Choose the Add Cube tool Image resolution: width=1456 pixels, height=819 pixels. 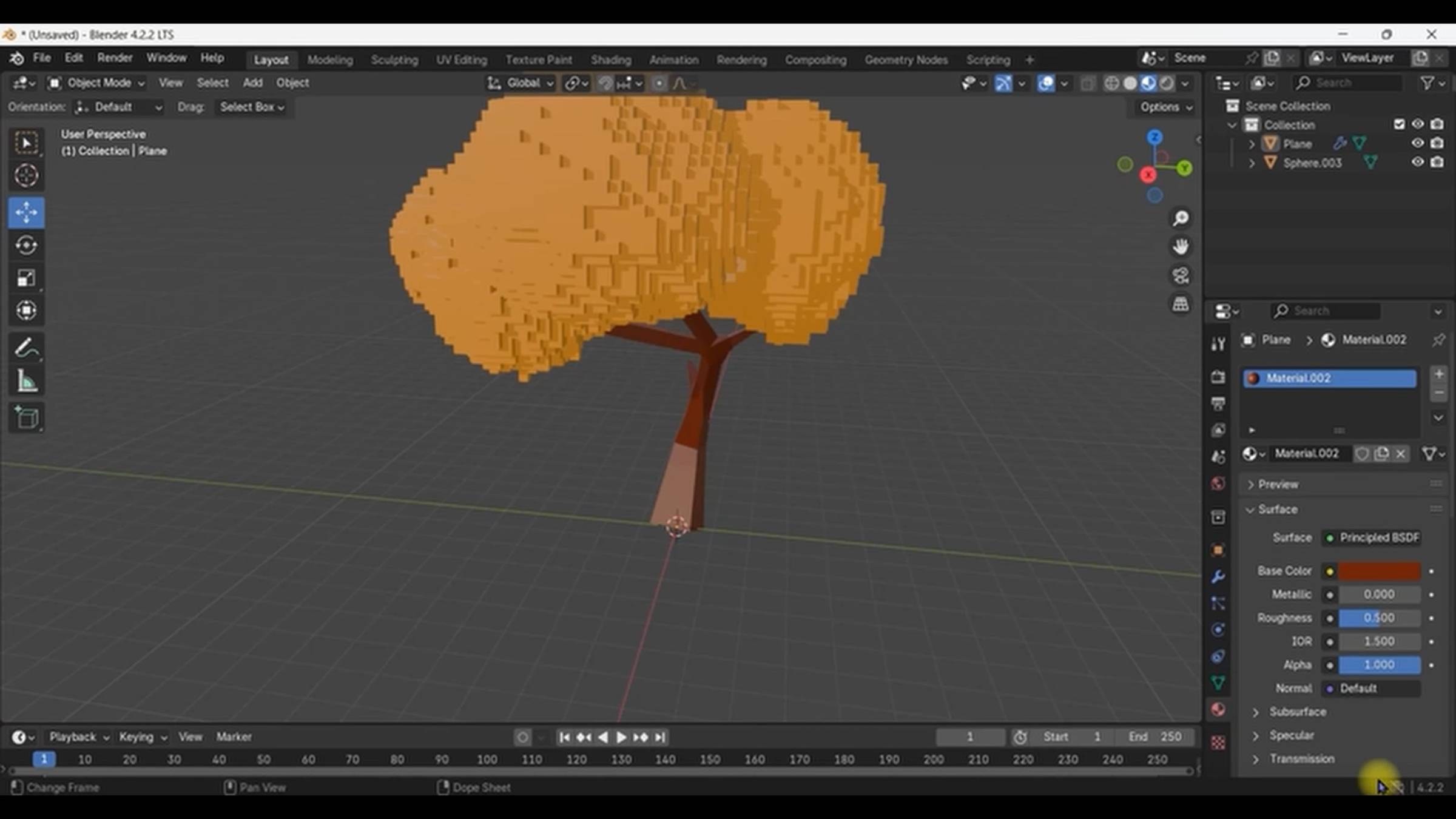(26, 417)
